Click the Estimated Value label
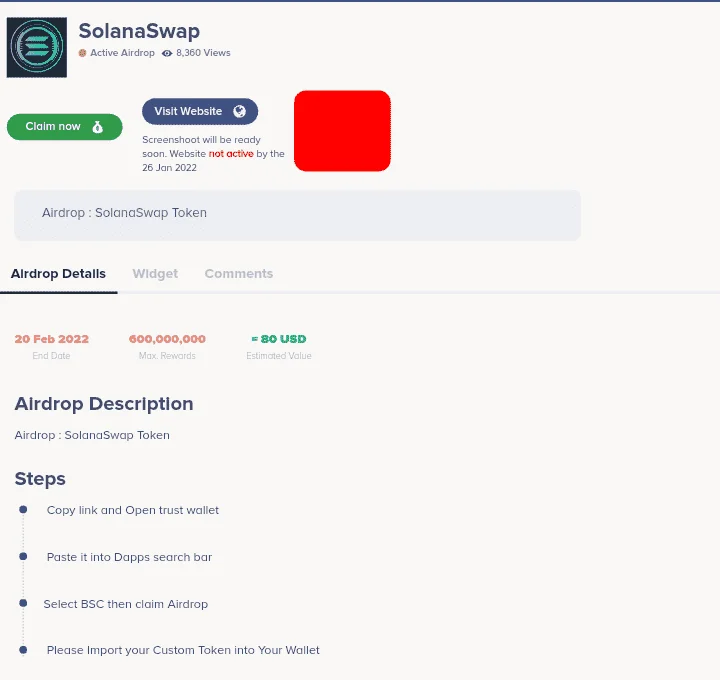The image size is (720, 680). click(x=279, y=356)
